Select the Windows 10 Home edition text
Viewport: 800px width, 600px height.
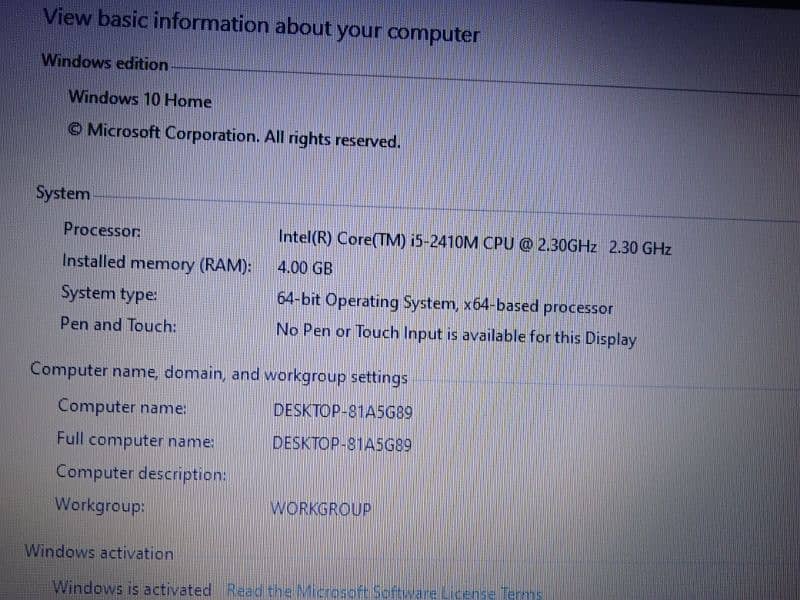point(140,100)
